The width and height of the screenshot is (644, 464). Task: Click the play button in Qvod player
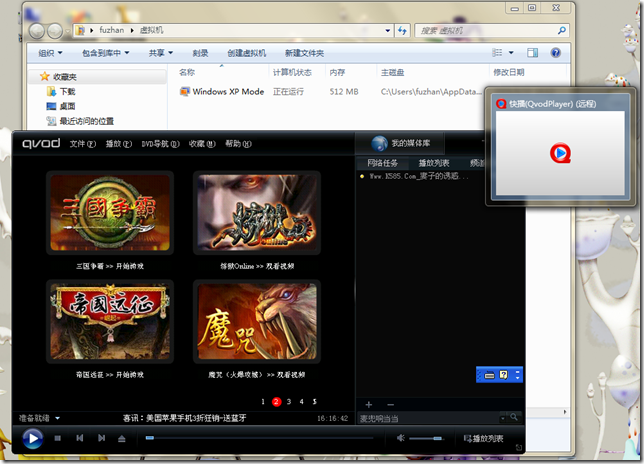tap(32, 439)
